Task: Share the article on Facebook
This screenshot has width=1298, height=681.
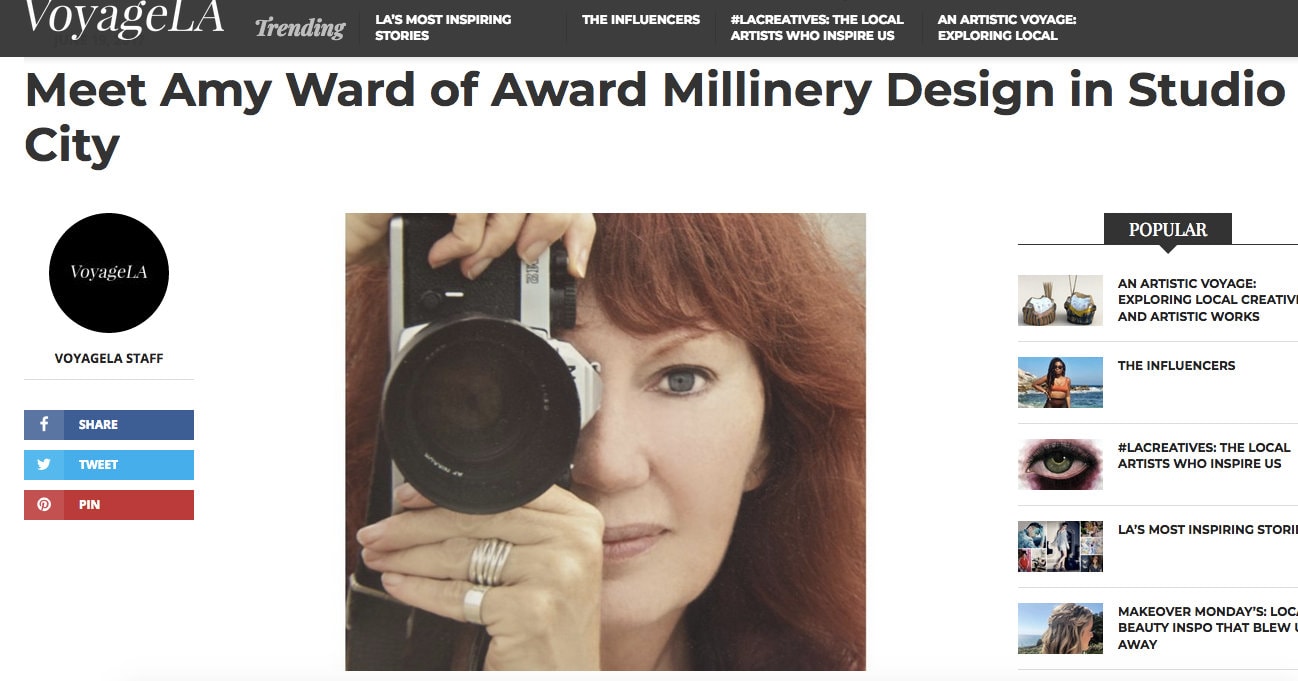Action: [109, 425]
